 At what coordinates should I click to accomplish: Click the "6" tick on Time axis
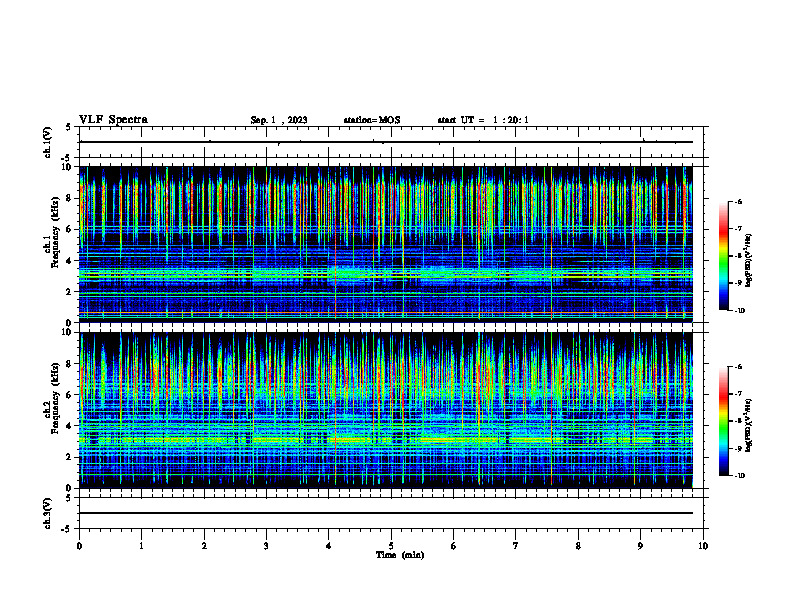pyautogui.click(x=454, y=546)
